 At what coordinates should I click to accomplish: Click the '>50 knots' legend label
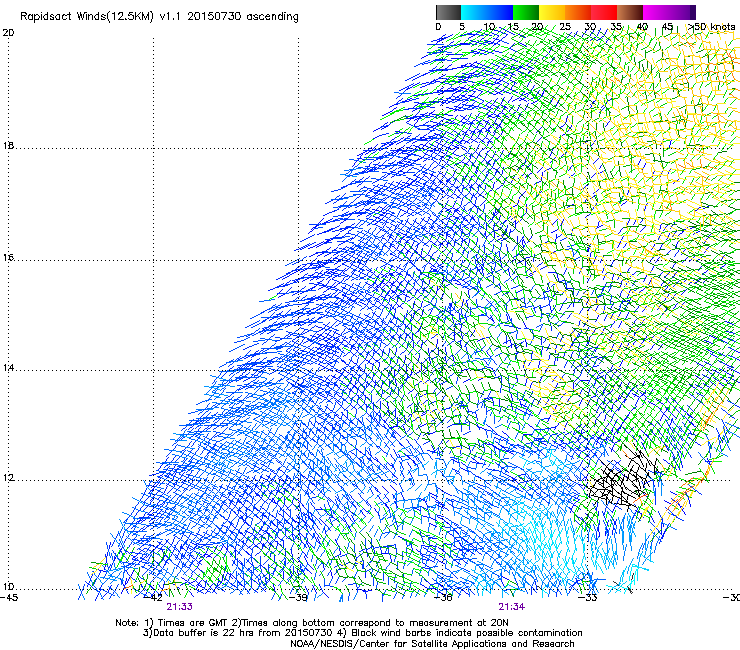pos(712,27)
